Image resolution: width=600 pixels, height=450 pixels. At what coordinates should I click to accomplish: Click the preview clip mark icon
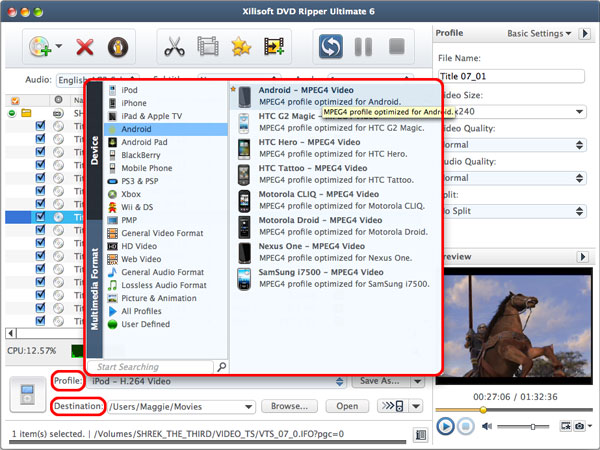(x=566, y=426)
